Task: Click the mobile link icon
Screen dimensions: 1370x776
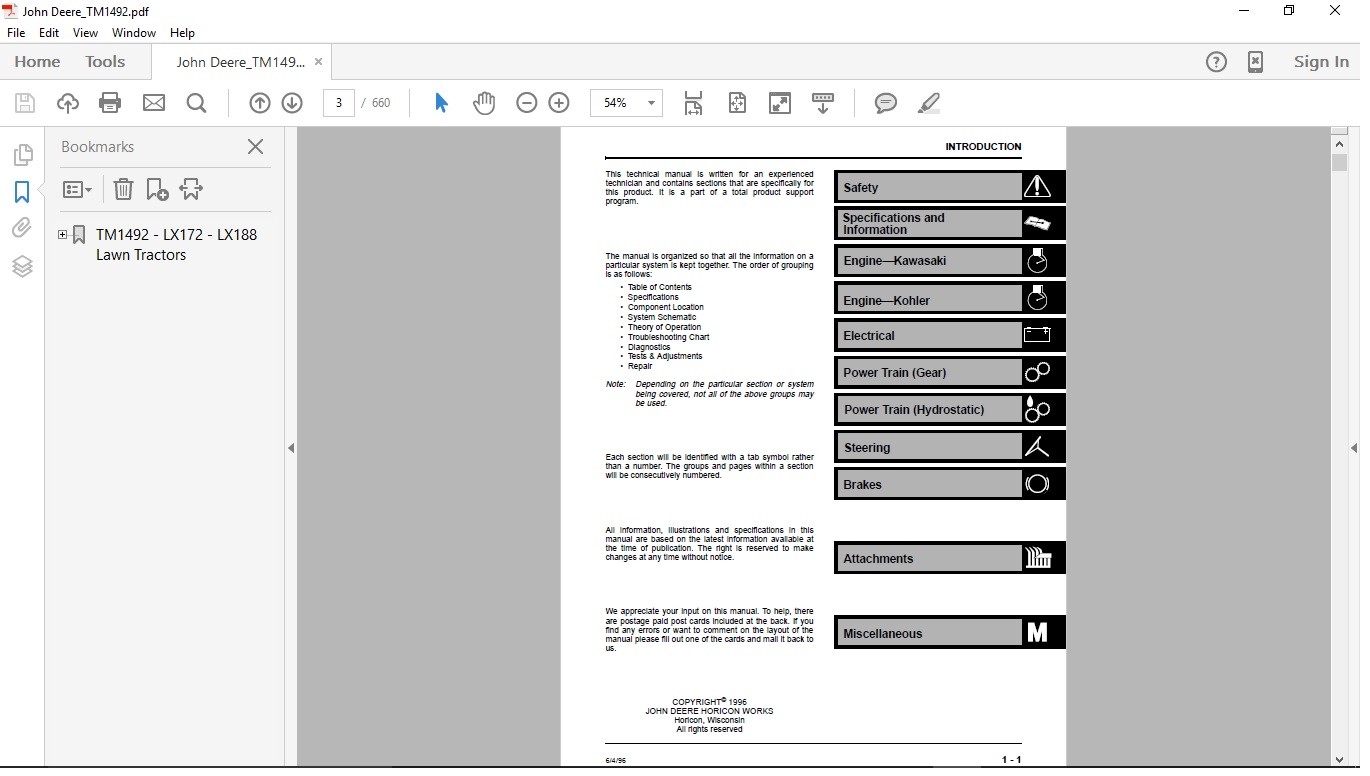Action: pos(1255,62)
